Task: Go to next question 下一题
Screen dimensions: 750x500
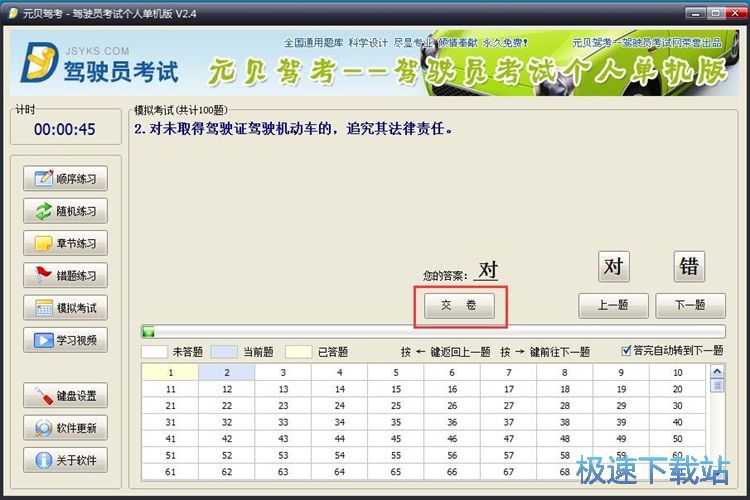Action: point(690,306)
